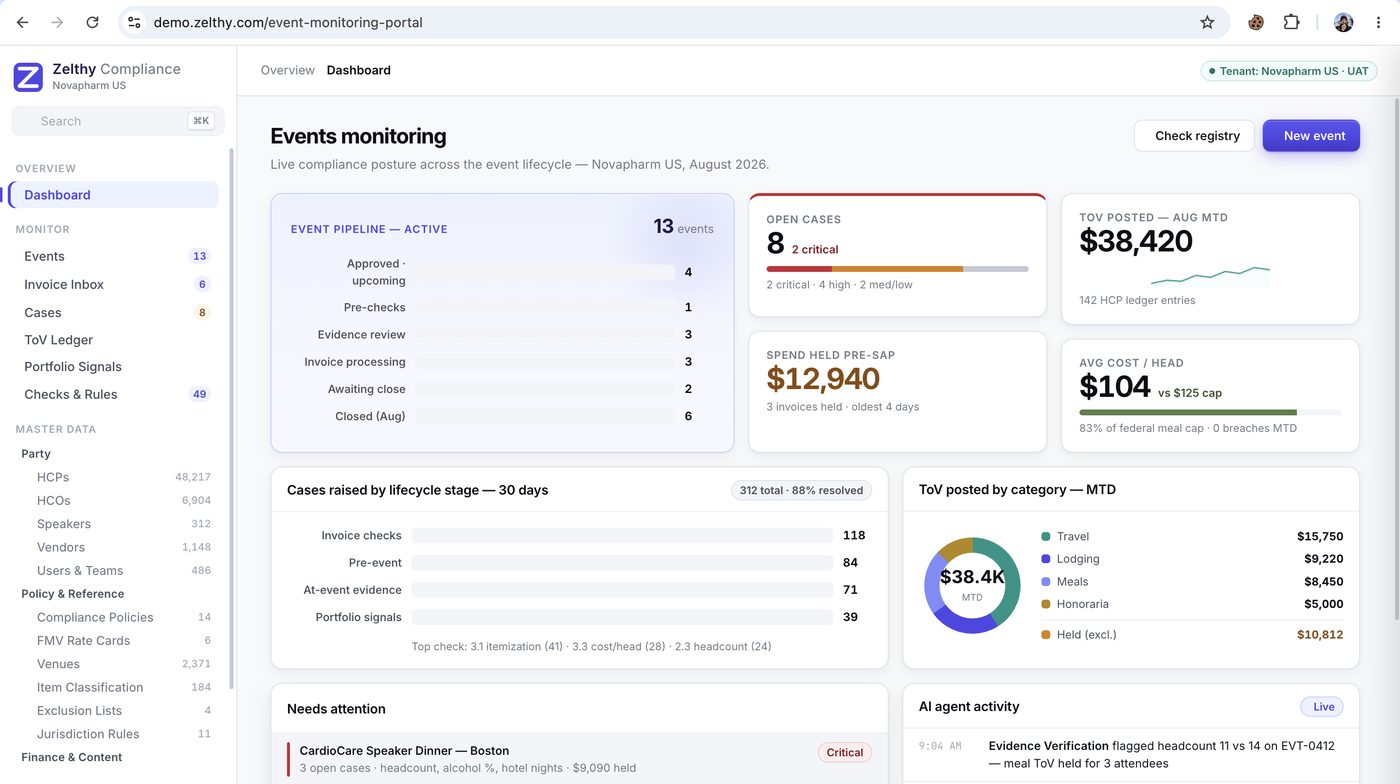Focus the sidebar Search field
The height and width of the screenshot is (784, 1400).
pos(118,121)
